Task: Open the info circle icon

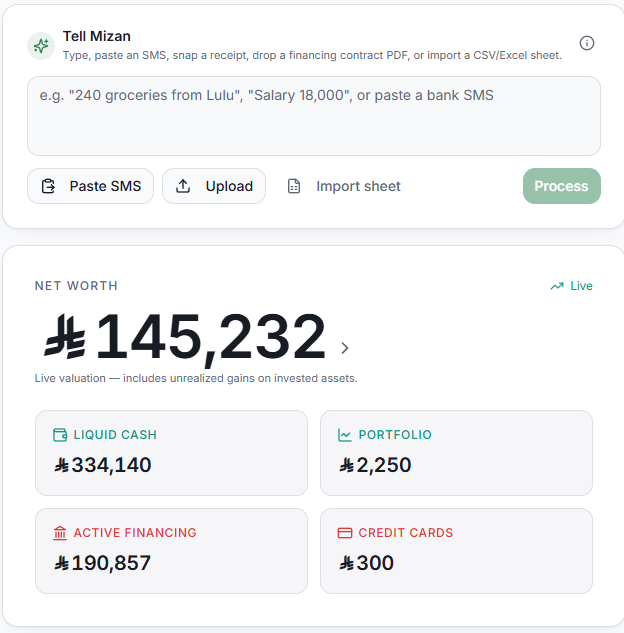Action: click(x=586, y=43)
